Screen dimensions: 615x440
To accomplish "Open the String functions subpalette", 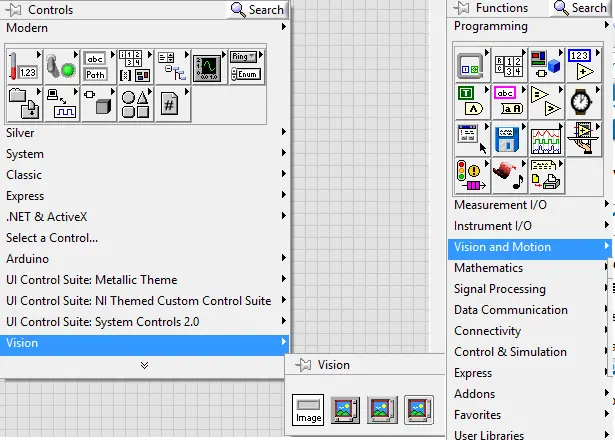I will [x=509, y=102].
